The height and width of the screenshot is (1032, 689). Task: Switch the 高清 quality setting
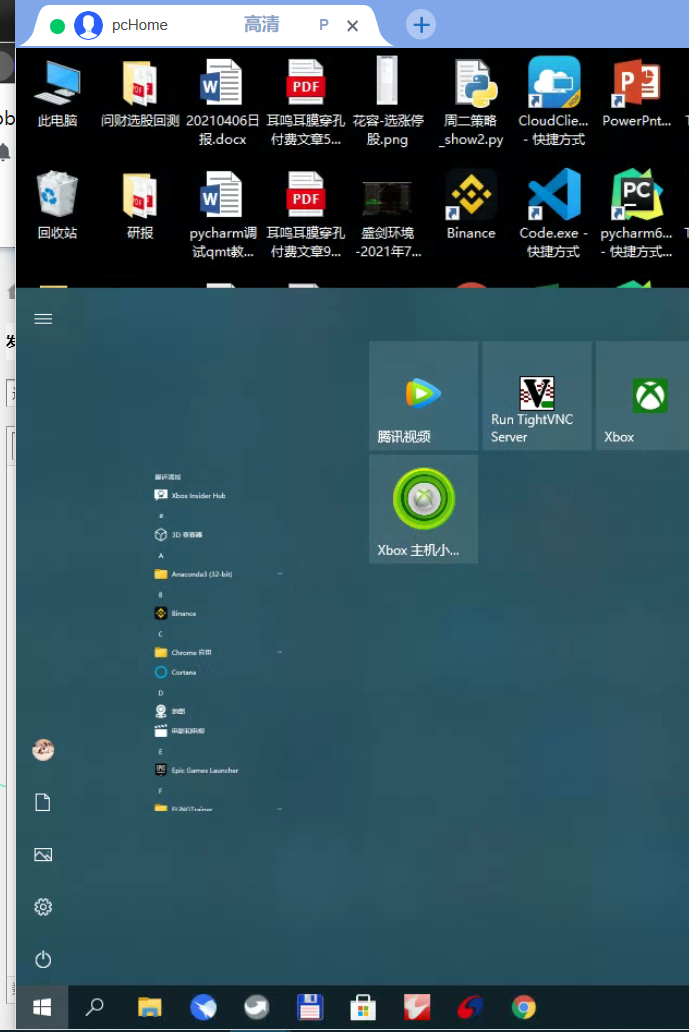[262, 25]
